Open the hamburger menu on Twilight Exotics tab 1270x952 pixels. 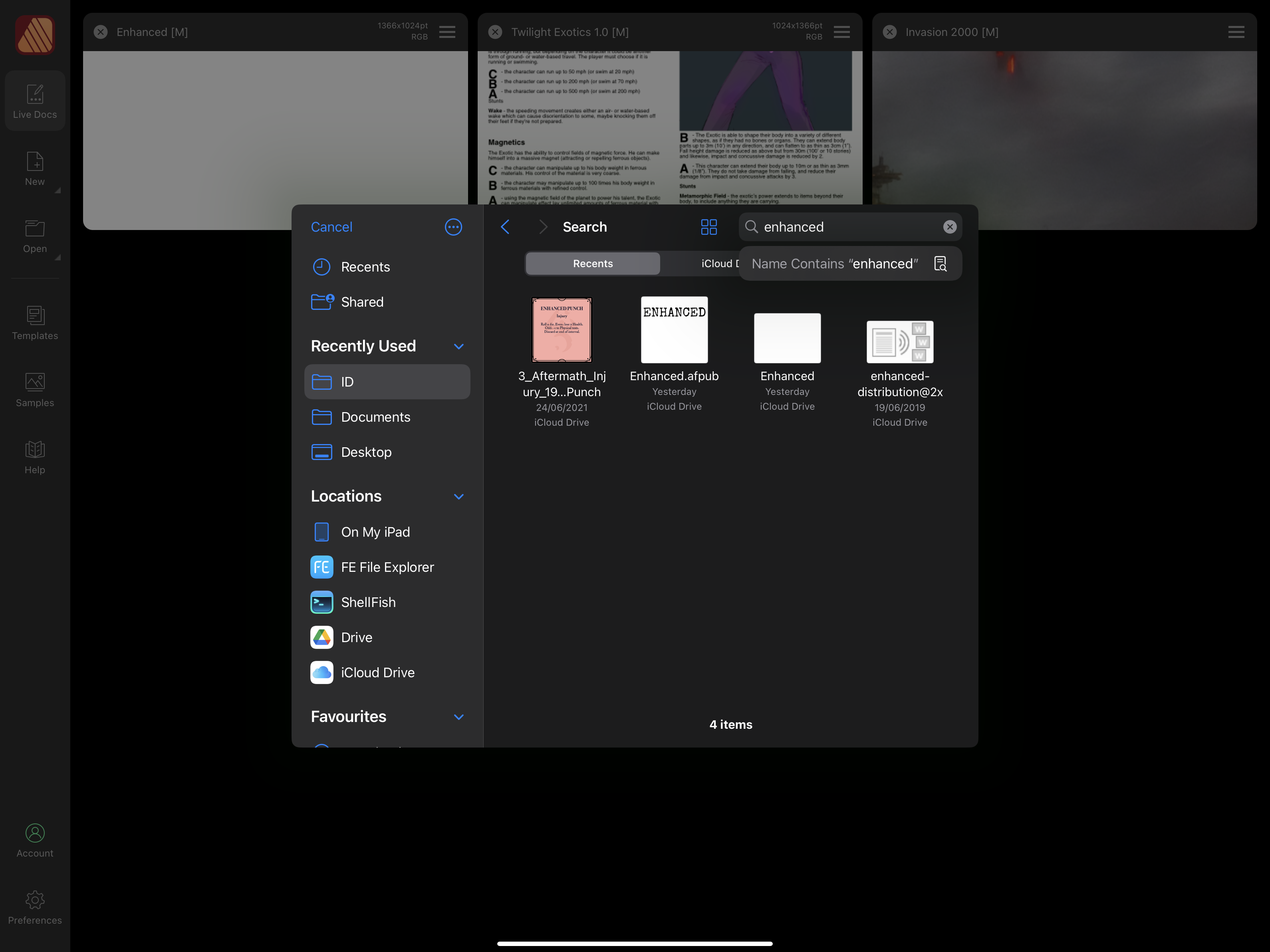pyautogui.click(x=842, y=32)
